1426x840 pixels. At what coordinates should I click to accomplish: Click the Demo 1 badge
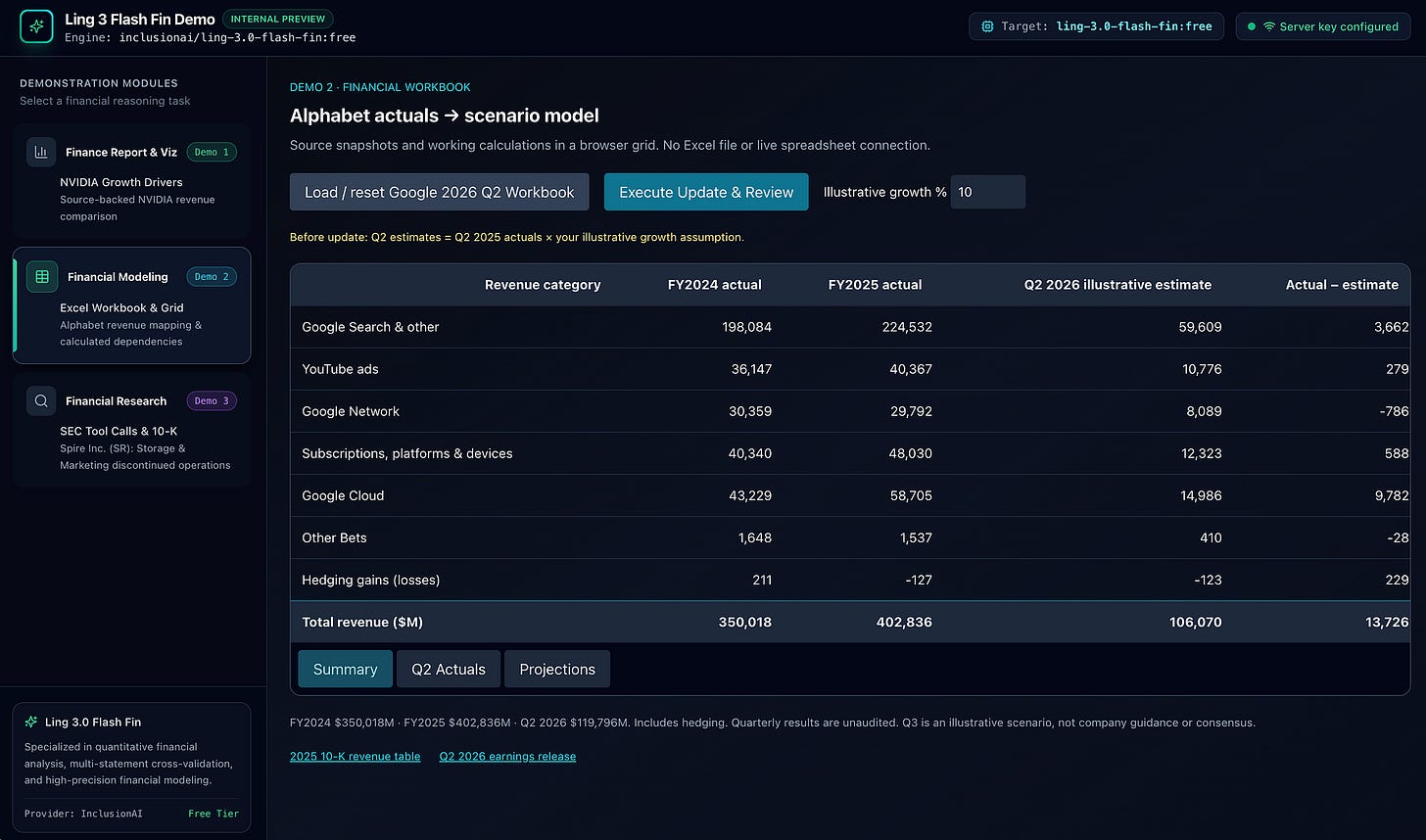tap(212, 152)
